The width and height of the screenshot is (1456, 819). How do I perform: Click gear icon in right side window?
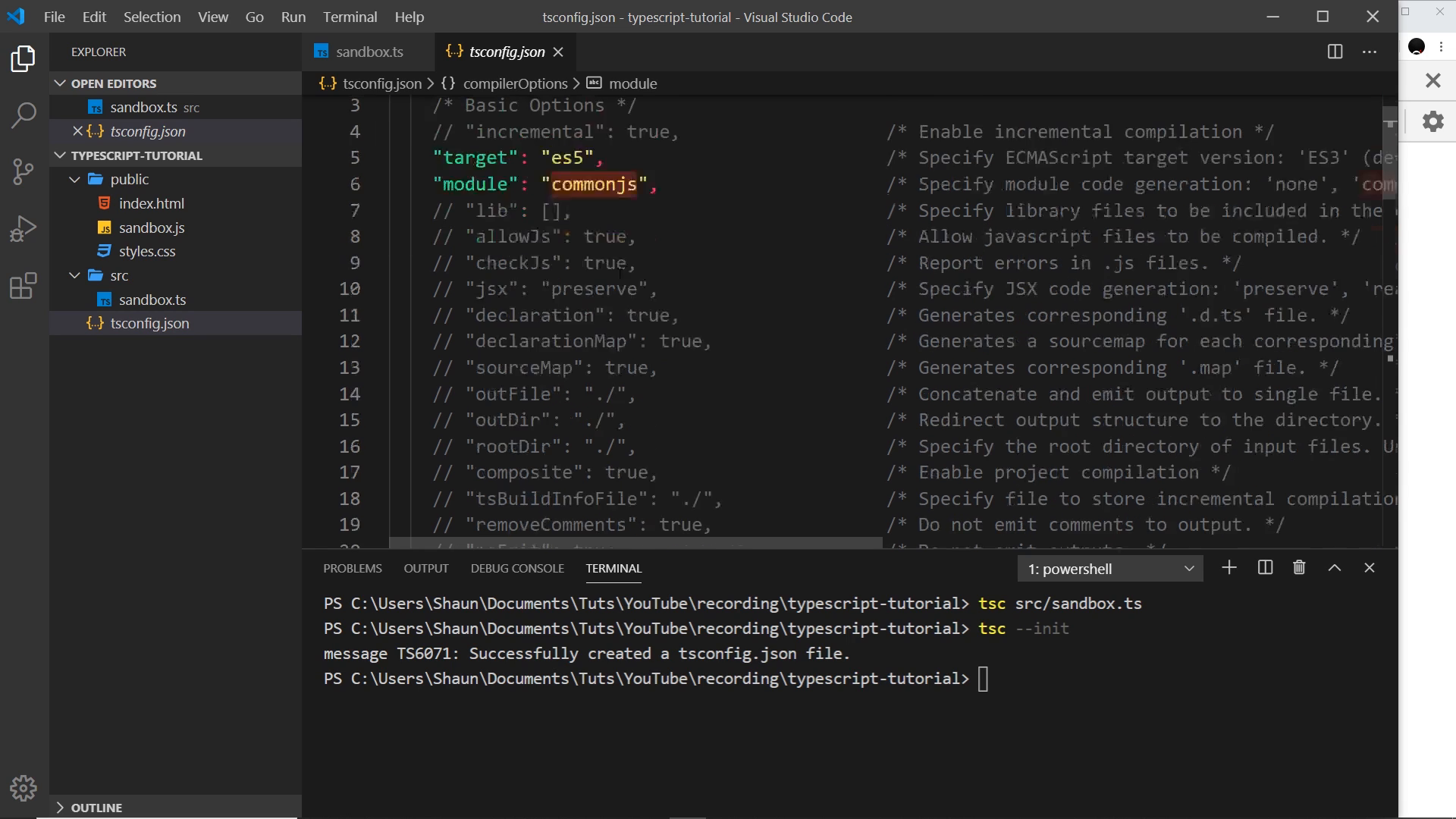[x=1432, y=121]
